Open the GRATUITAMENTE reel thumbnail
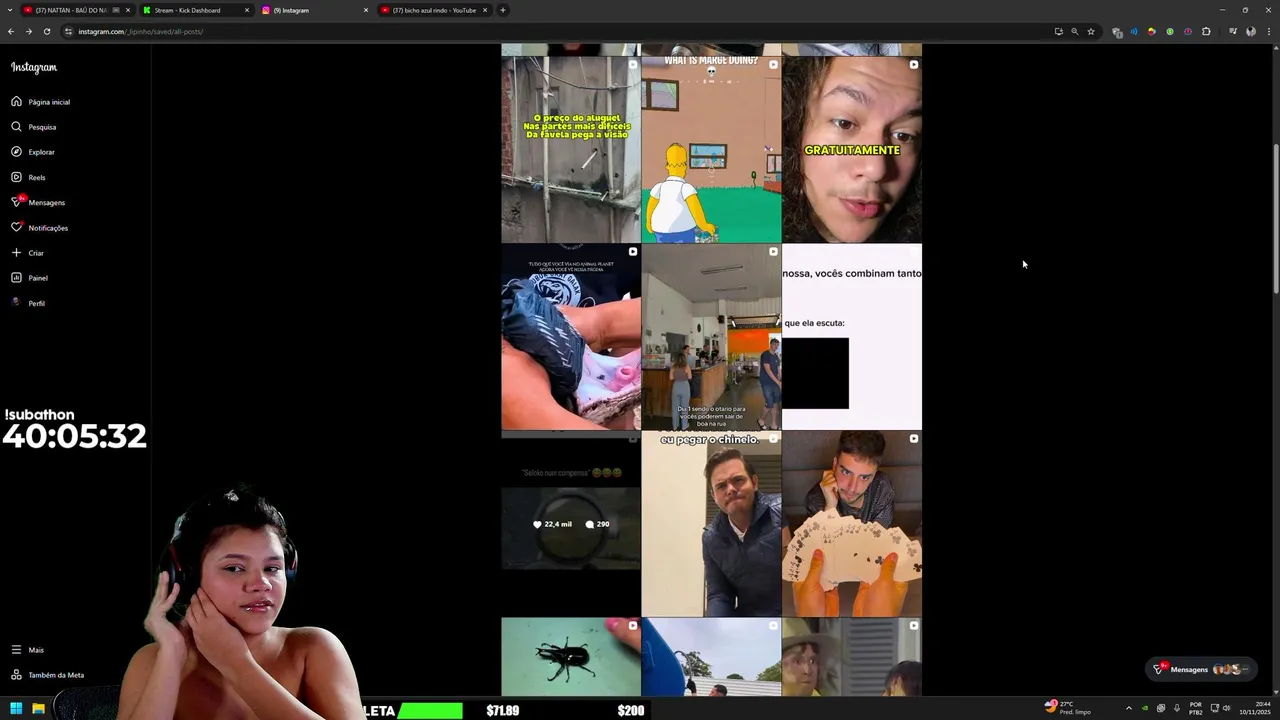Image resolution: width=1280 pixels, height=720 pixels. (852, 149)
